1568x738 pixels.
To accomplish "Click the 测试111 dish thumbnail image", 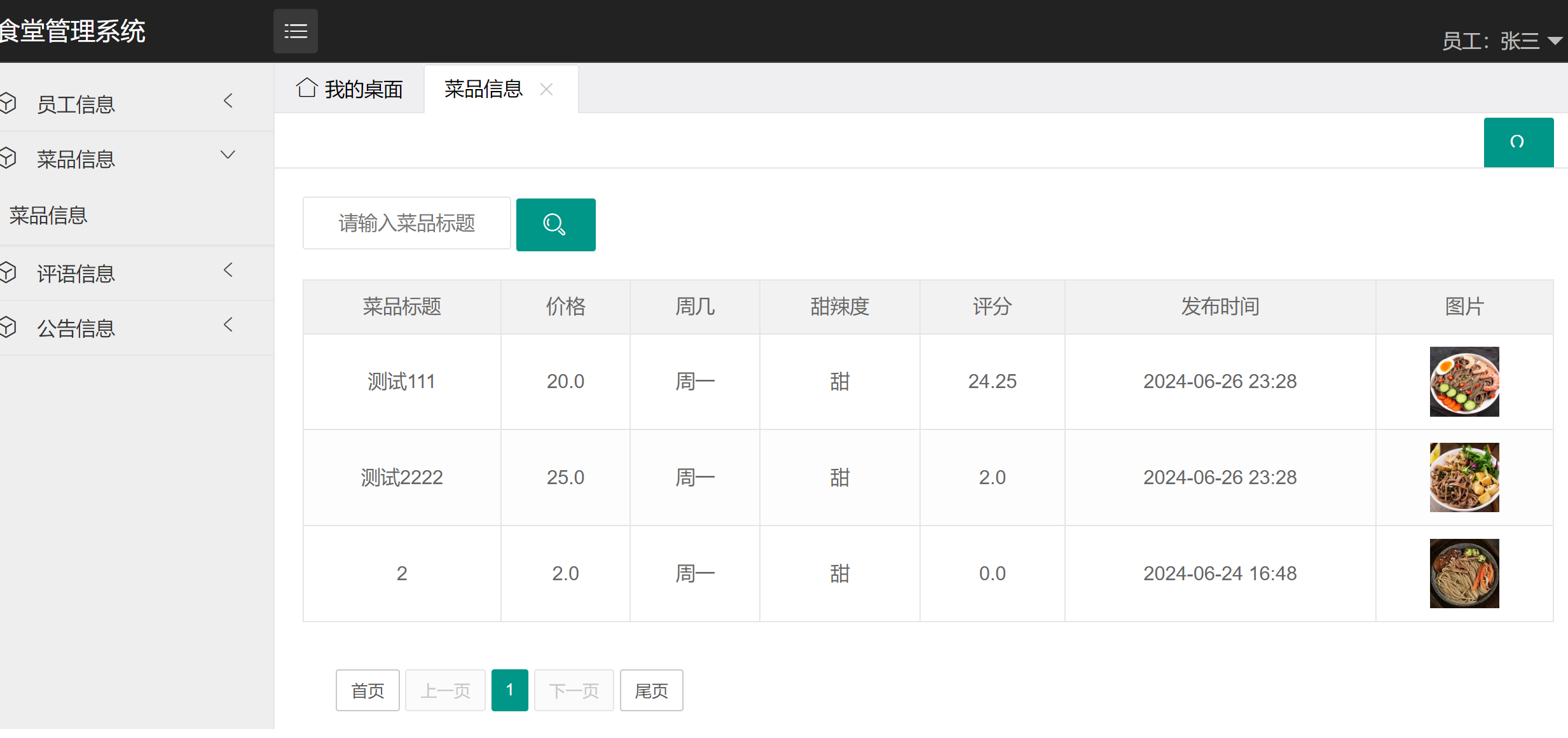I will (1464, 382).
